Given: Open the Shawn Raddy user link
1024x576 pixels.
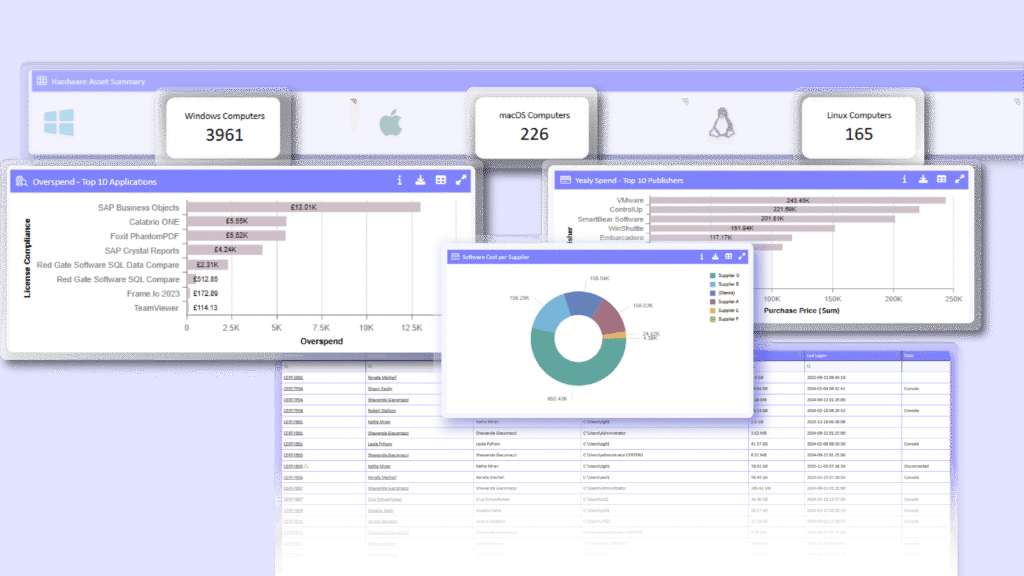Looking at the screenshot, I should [380, 389].
